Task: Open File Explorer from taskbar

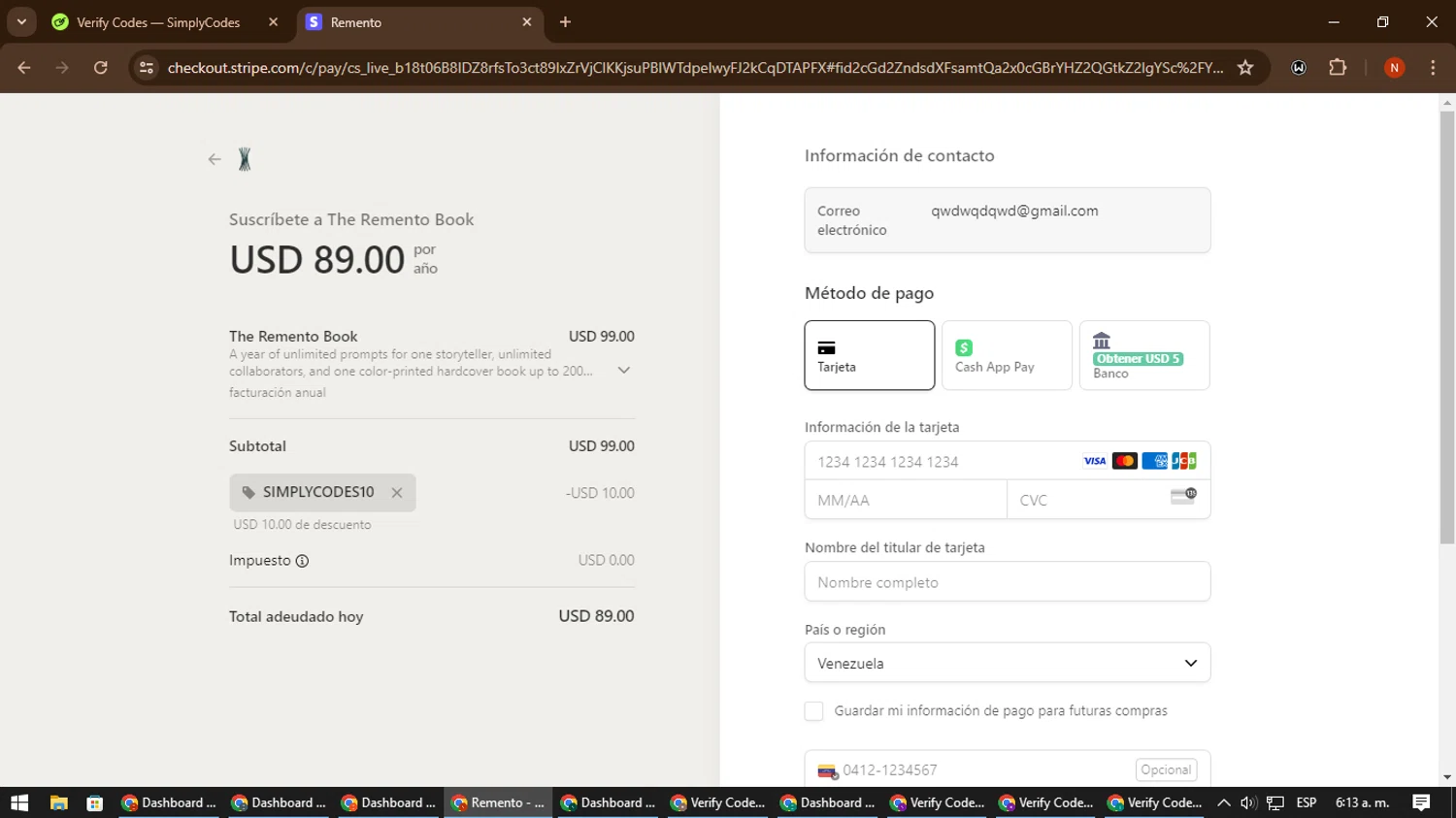Action: [59, 802]
